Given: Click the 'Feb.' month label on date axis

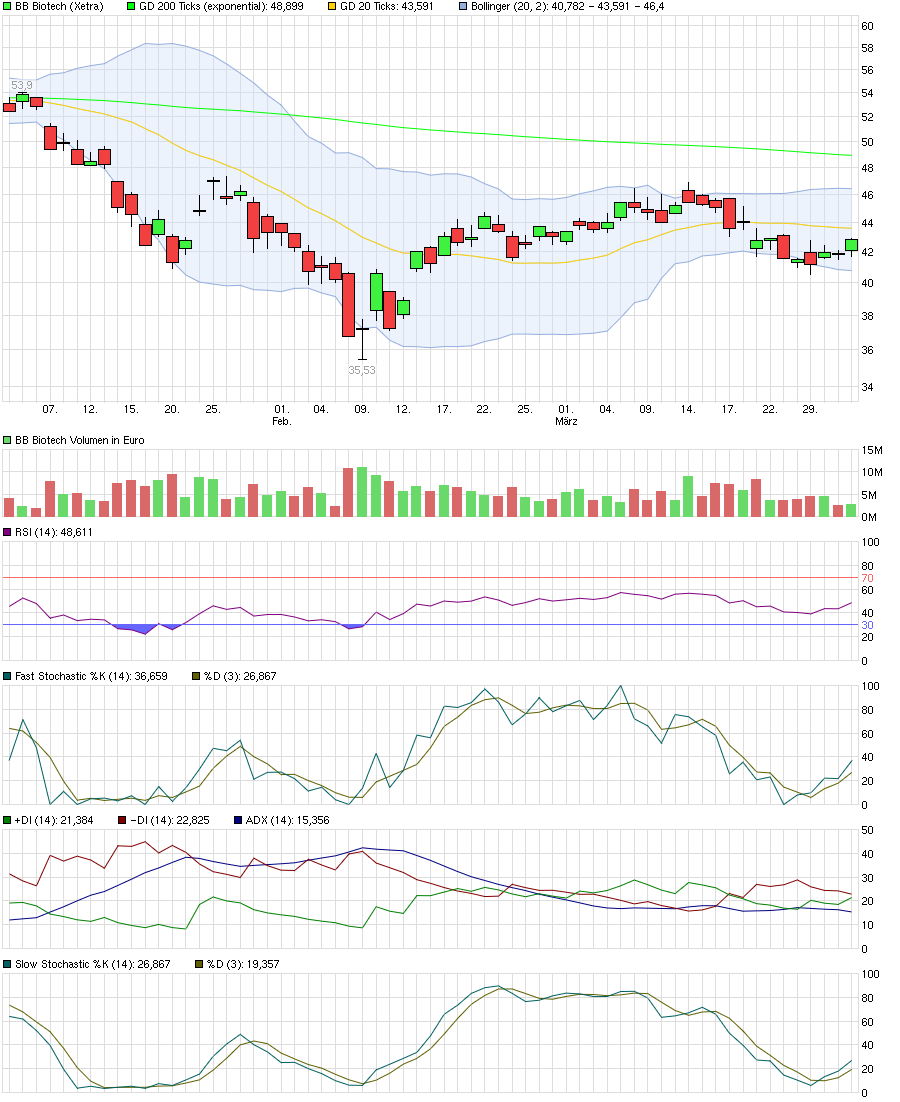Looking at the screenshot, I should [282, 422].
